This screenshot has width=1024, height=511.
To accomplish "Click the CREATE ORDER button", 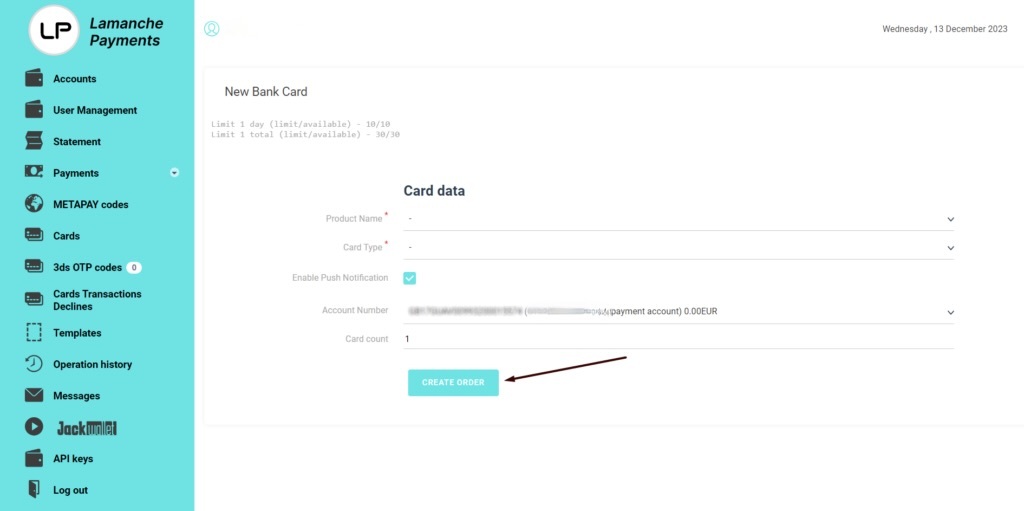I will pyautogui.click(x=453, y=382).
